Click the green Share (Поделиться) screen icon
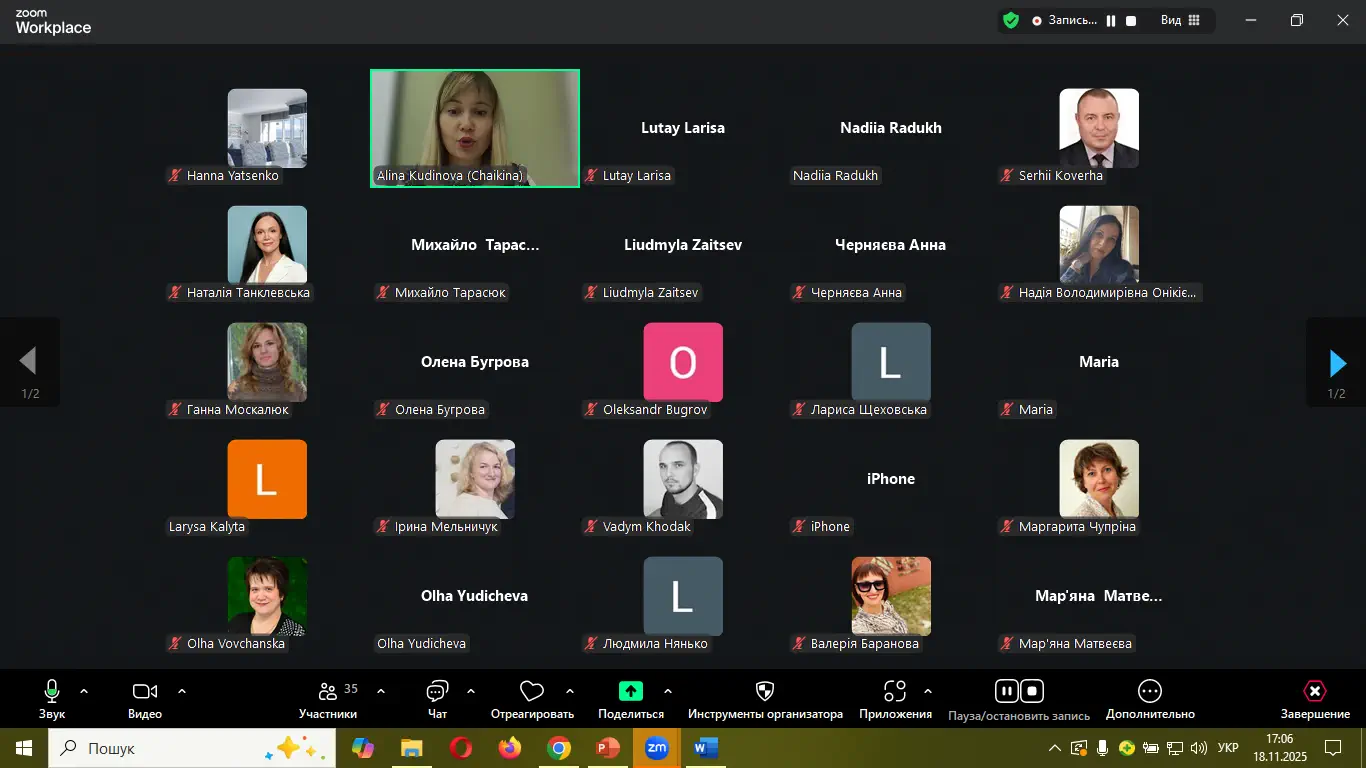This screenshot has width=1366, height=768. tap(630, 691)
